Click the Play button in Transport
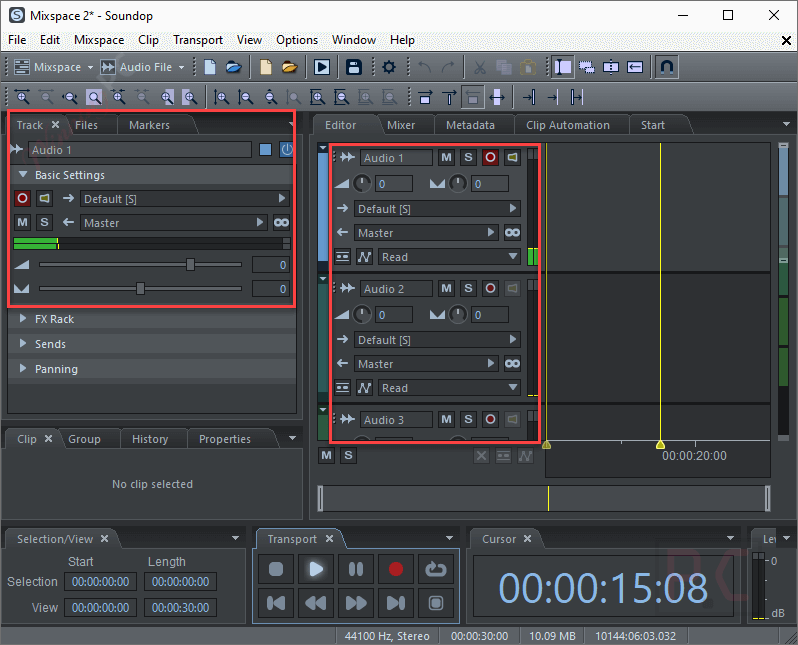The height and width of the screenshot is (645, 798). coord(316,569)
